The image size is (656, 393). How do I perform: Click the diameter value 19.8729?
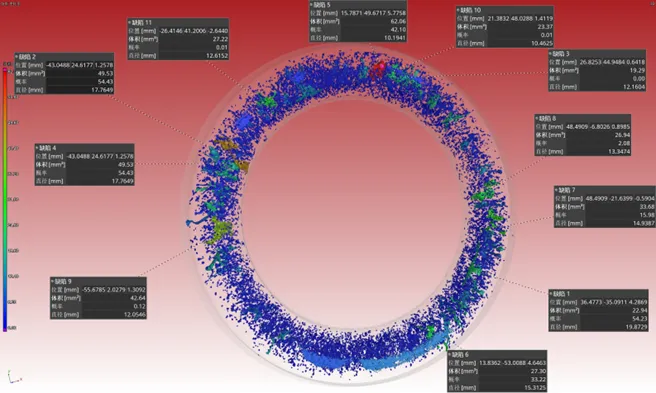click(x=636, y=327)
